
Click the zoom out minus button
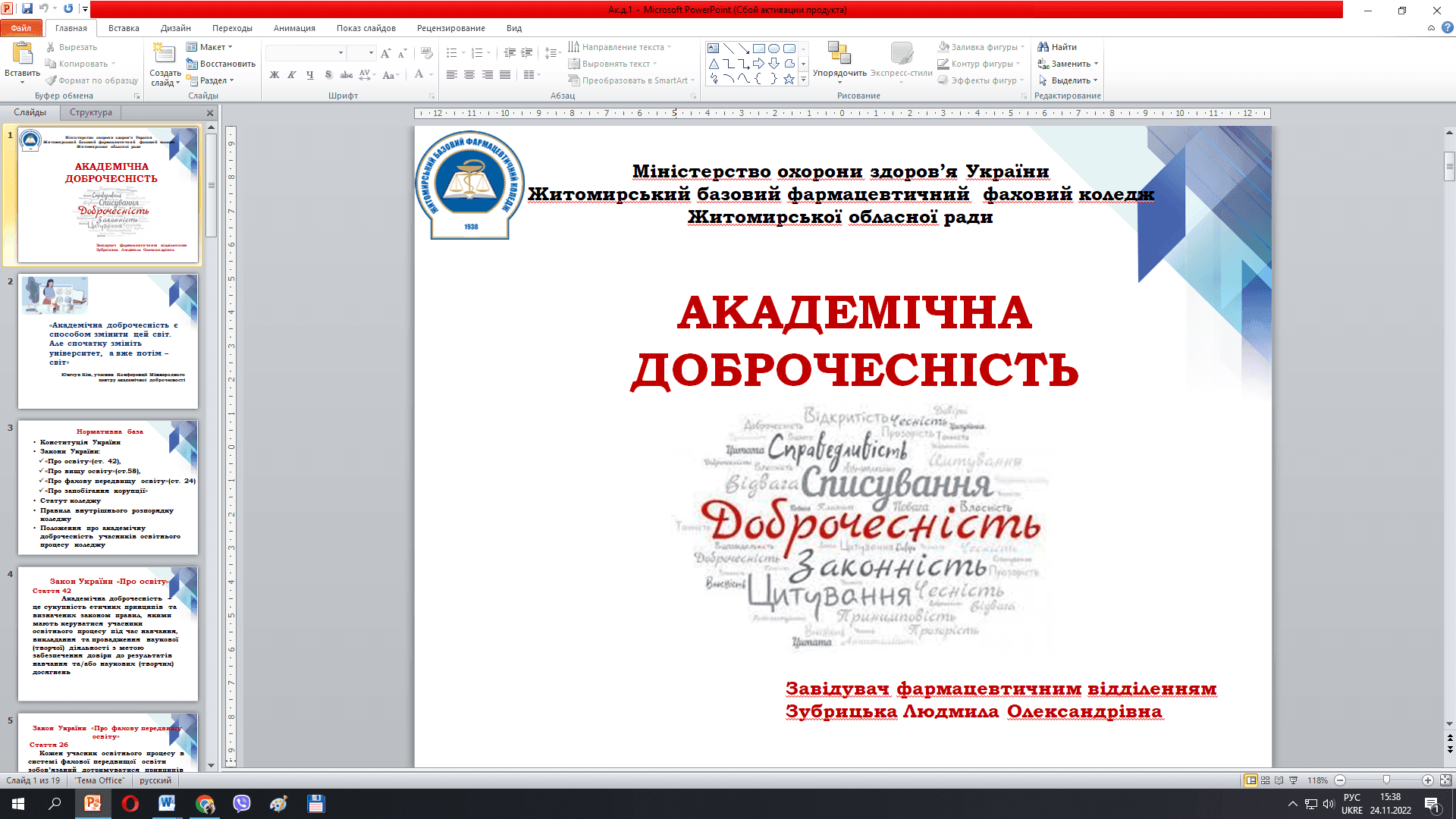pos(1340,780)
